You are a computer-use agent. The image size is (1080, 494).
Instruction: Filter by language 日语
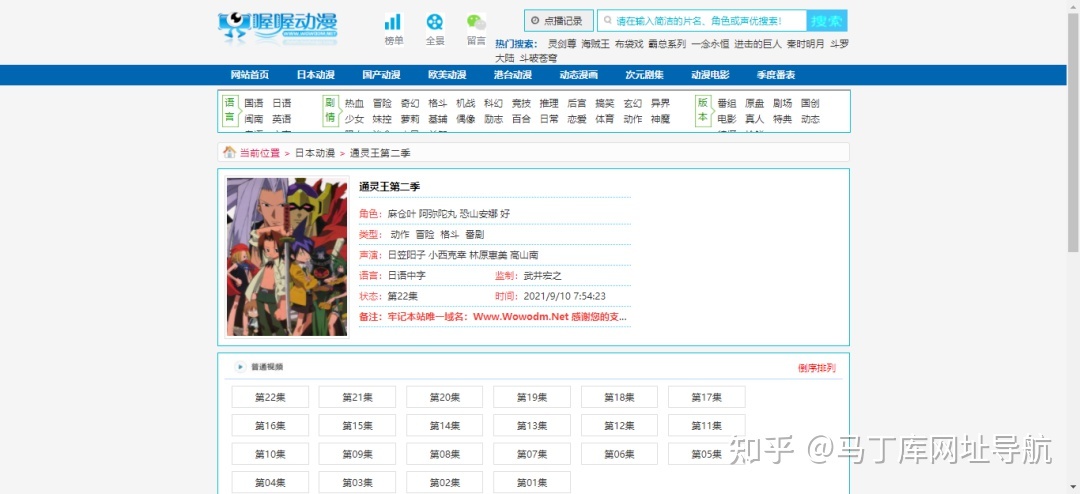(x=281, y=103)
